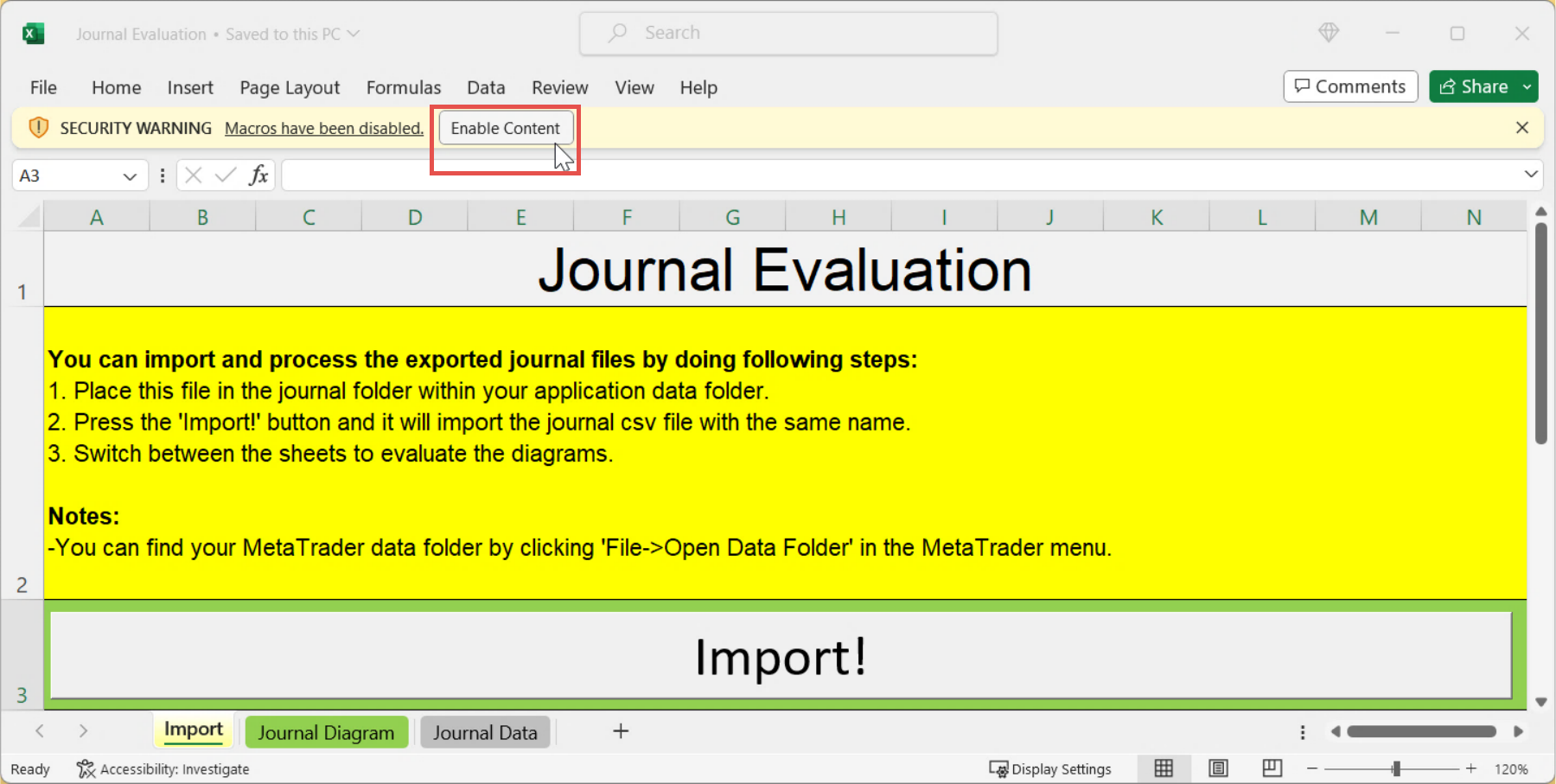Image resolution: width=1556 pixels, height=784 pixels.
Task: Zoom in with the plus icon
Action: pyautogui.click(x=1471, y=768)
